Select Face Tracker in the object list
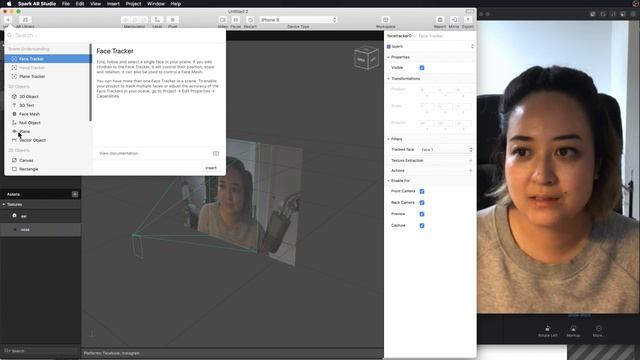This screenshot has width=640, height=360. (x=48, y=59)
